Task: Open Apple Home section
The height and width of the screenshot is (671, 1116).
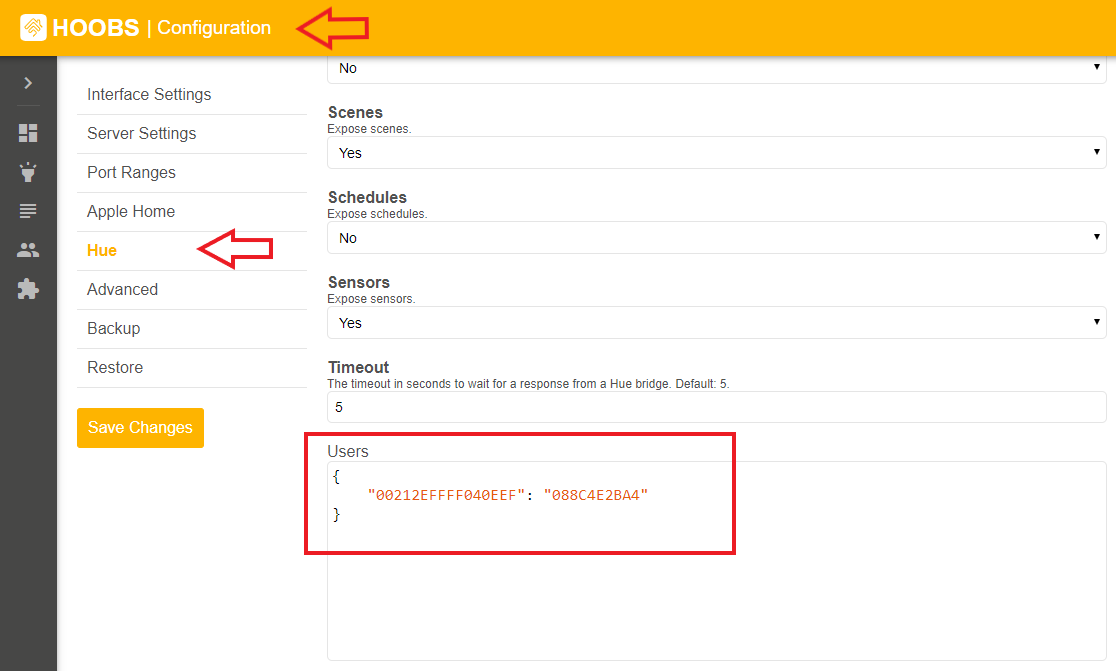Action: coord(191,212)
